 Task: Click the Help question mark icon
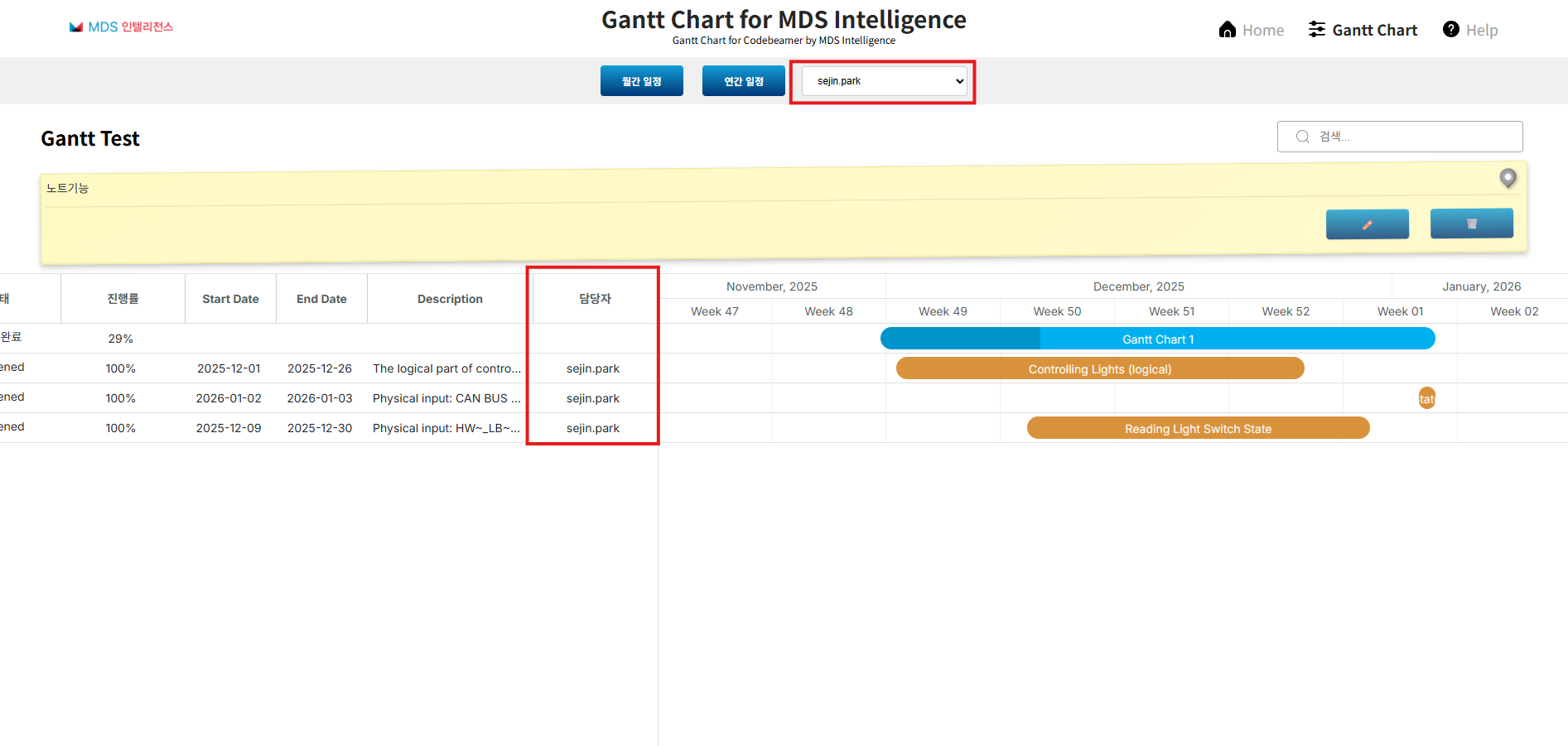1451,29
